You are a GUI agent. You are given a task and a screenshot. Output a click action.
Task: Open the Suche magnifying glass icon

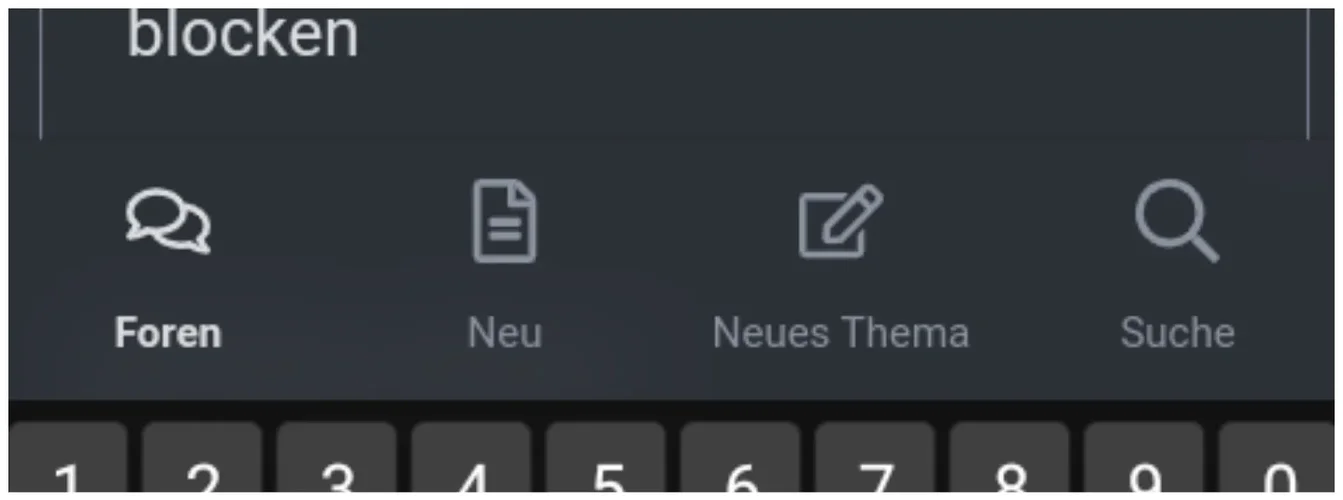1177,222
